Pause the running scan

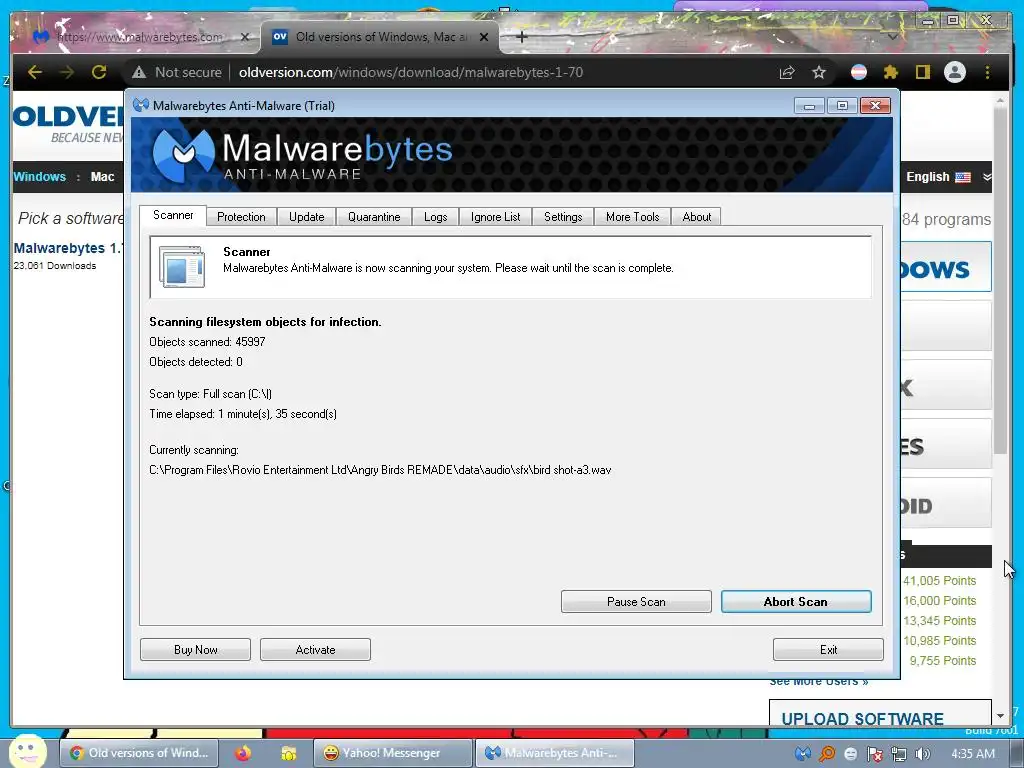click(x=636, y=601)
